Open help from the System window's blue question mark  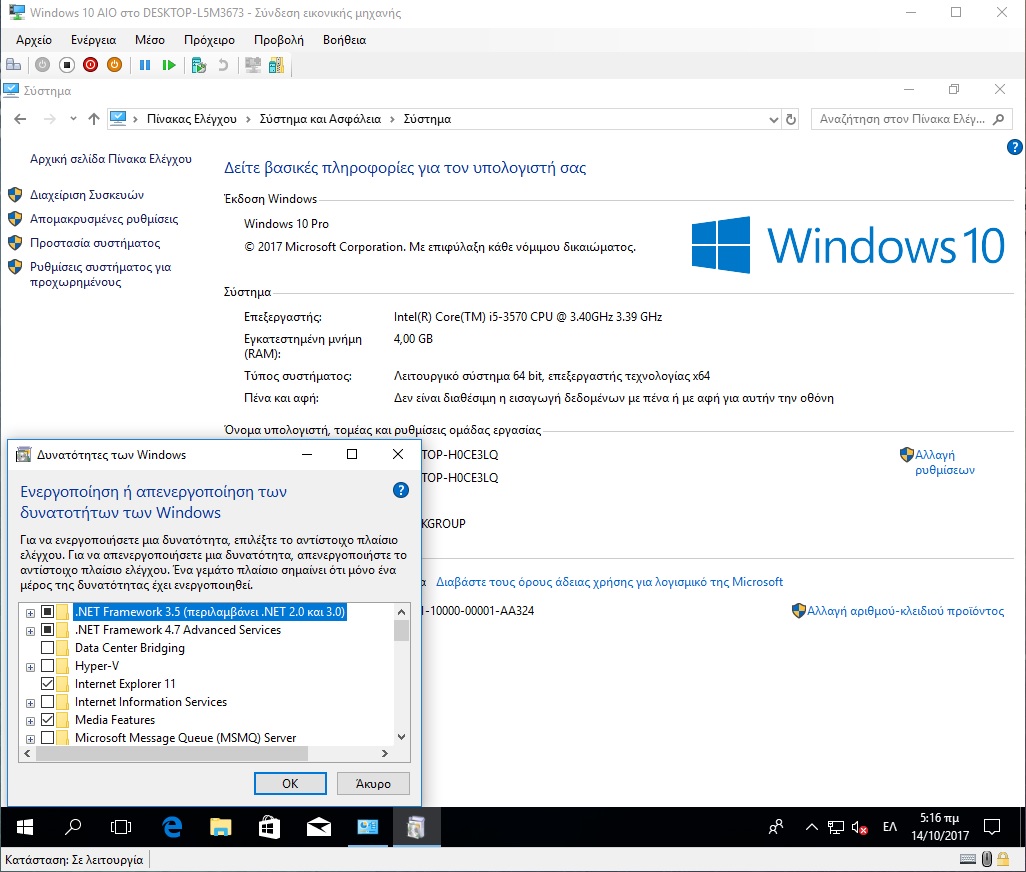pyautogui.click(x=1014, y=147)
